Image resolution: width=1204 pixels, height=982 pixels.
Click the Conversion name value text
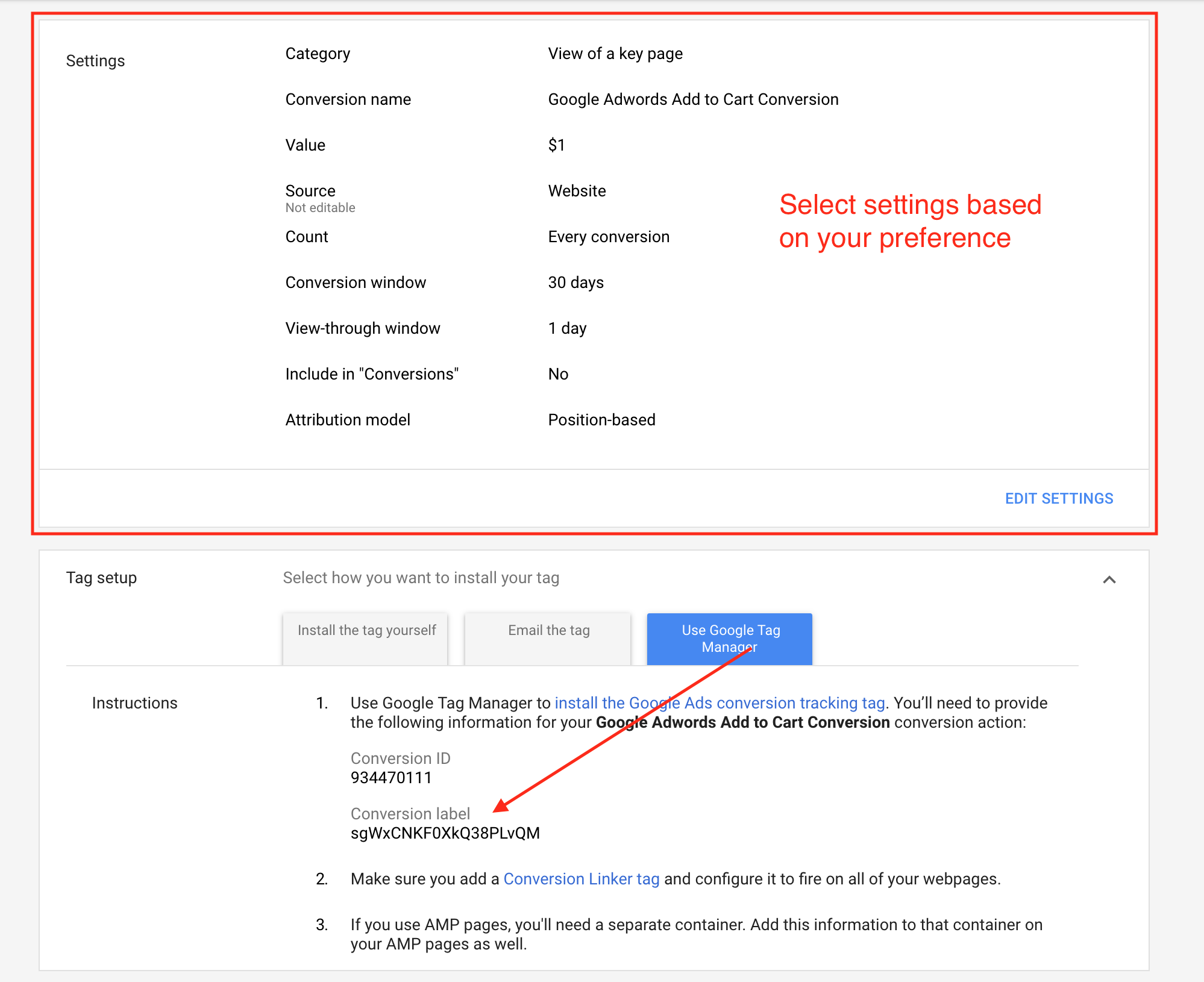693,99
